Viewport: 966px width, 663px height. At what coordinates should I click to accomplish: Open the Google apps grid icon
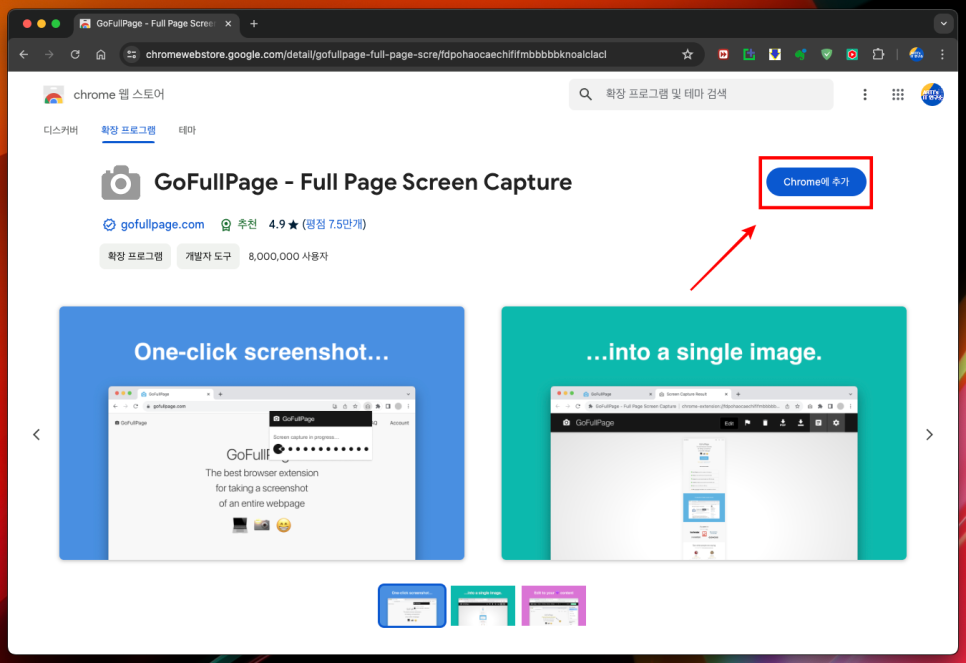[x=898, y=94]
